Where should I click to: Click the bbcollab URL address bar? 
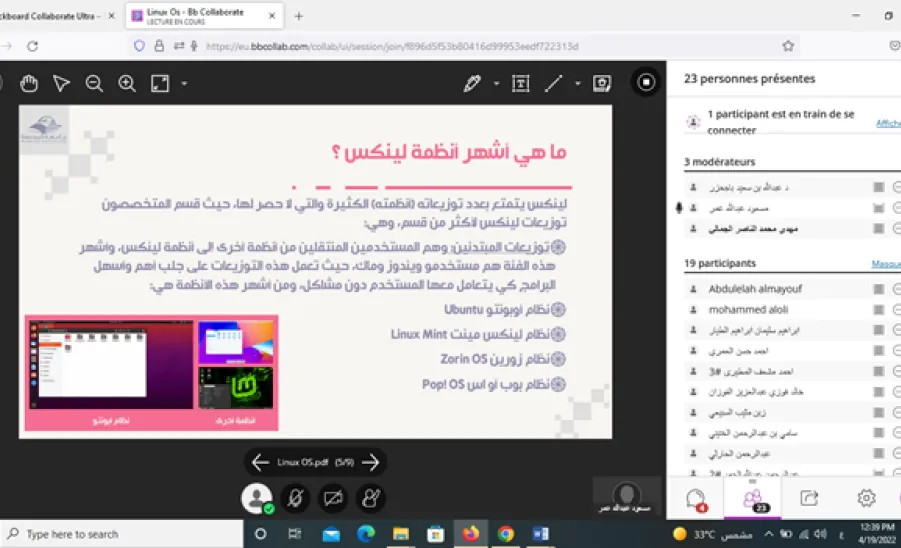point(392,46)
